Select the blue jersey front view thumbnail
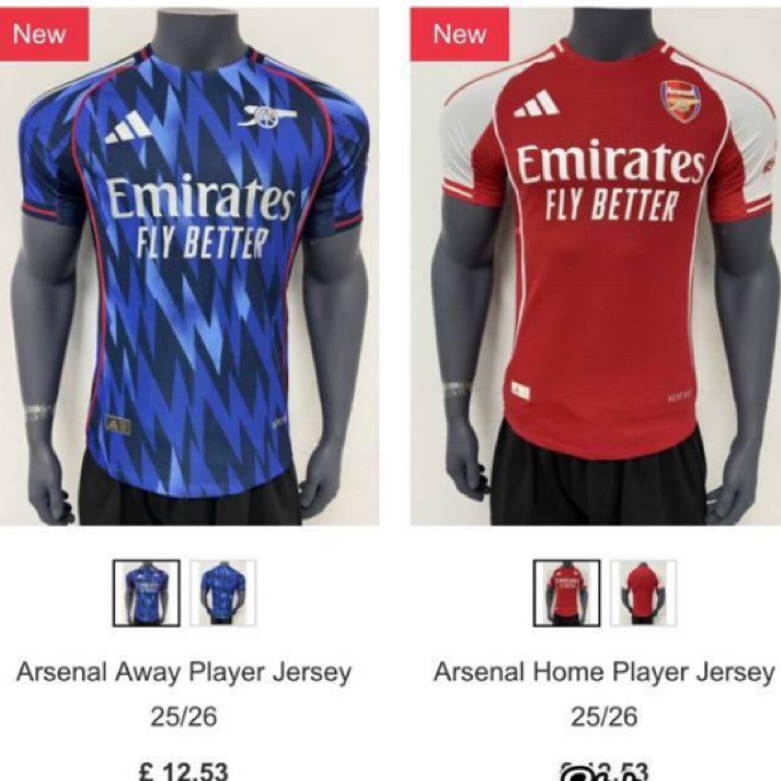 (x=146, y=593)
